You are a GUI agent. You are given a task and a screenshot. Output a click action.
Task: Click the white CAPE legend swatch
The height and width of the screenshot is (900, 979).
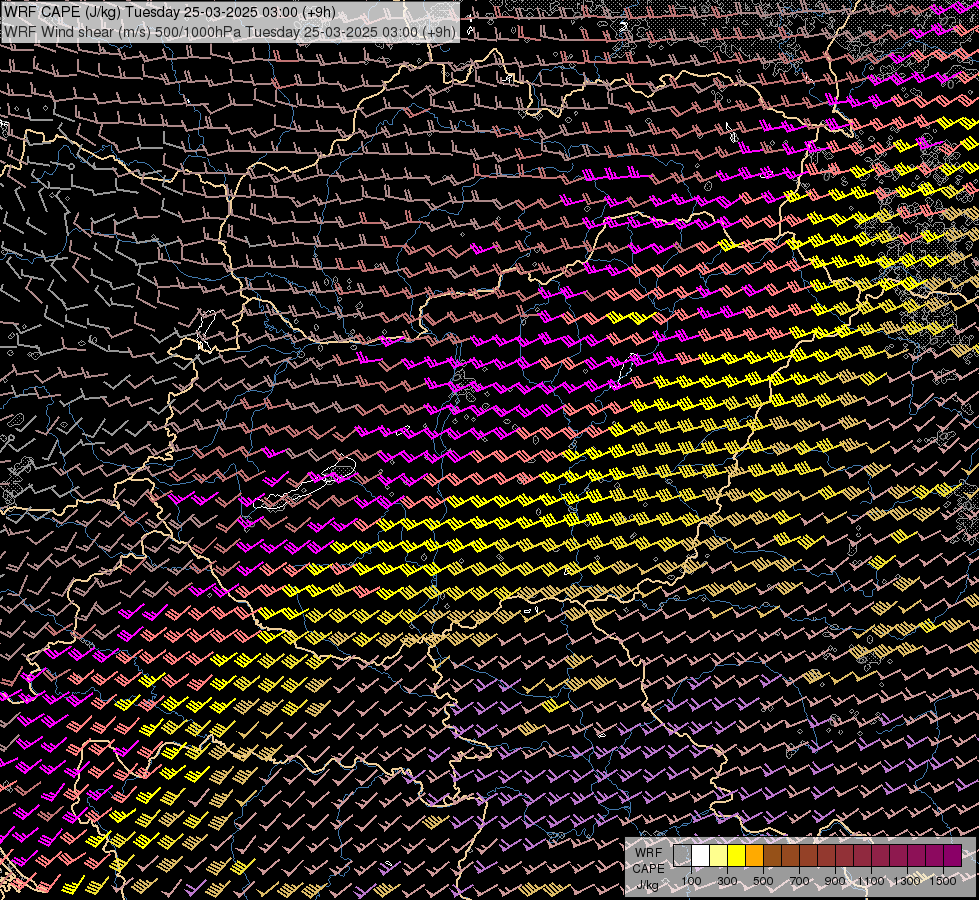point(701,856)
